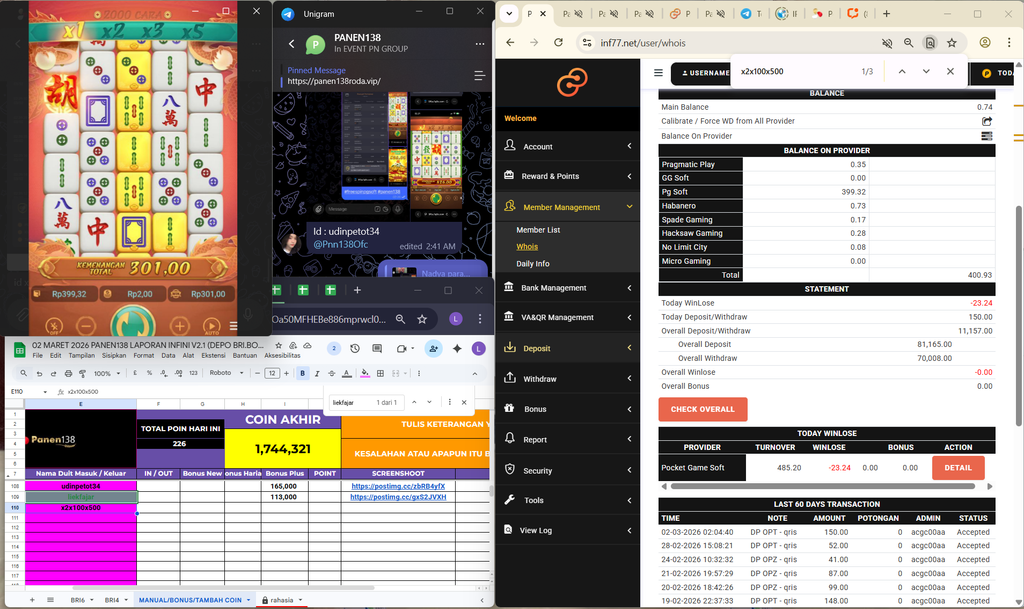This screenshot has width=1024, height=609.
Task: Toggle the inf77 sidebar hamburger
Action: 658,72
